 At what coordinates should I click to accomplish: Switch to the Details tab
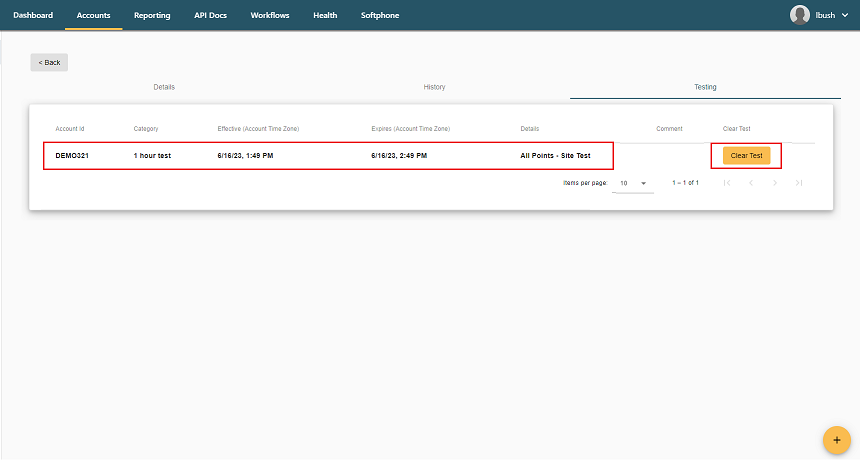click(x=164, y=87)
